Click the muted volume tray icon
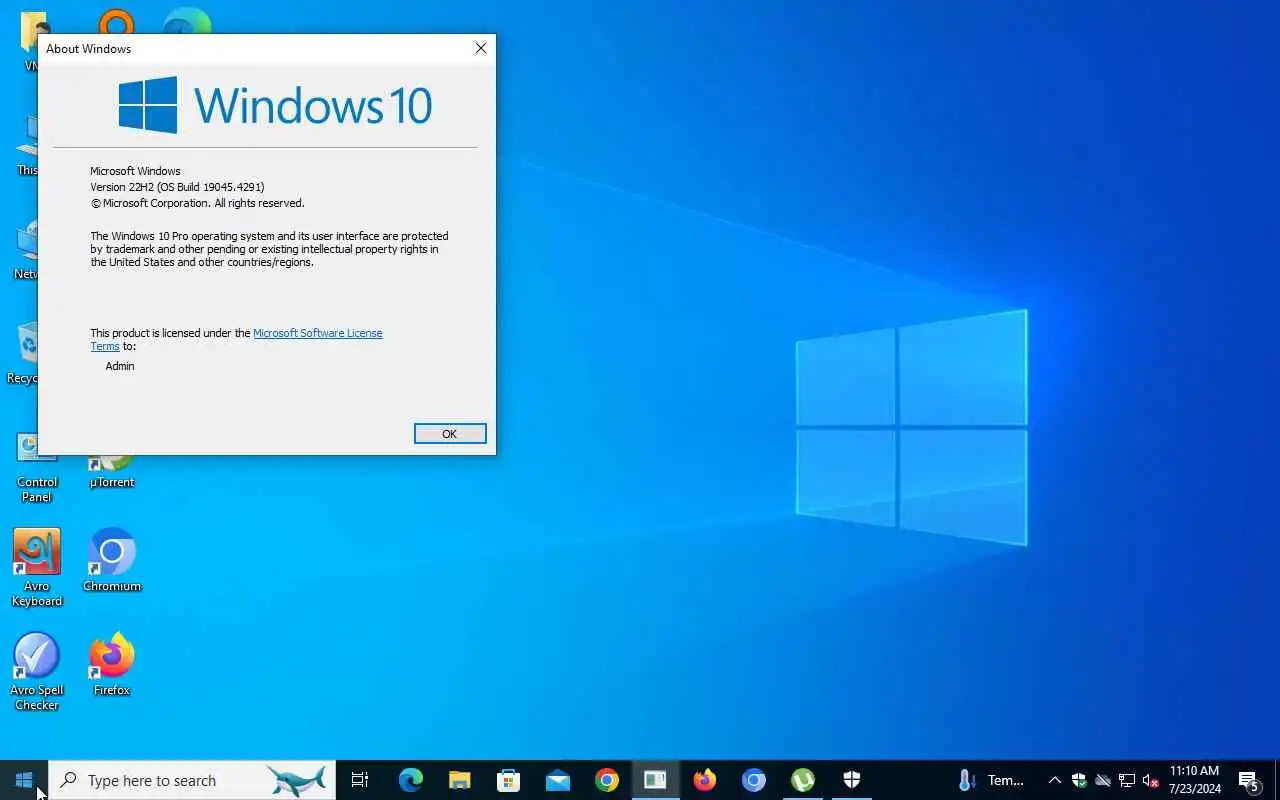Screen dimensions: 1280x800 (x=1151, y=780)
